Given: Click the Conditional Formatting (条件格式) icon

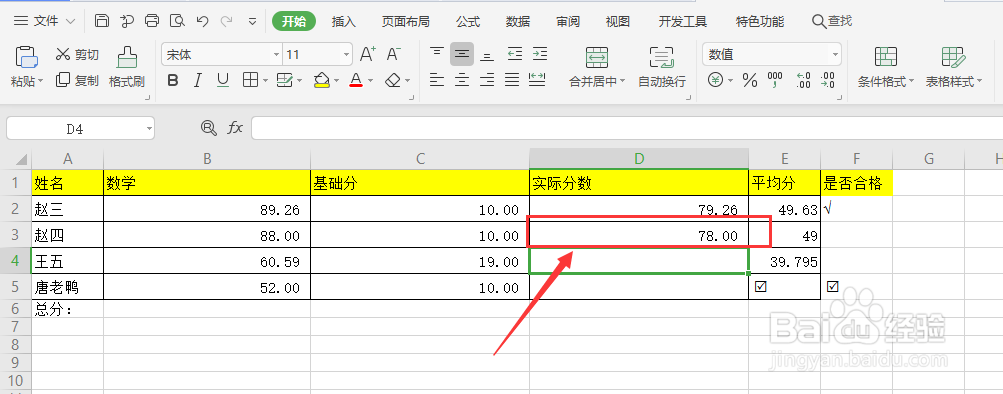Looking at the screenshot, I should point(886,58).
